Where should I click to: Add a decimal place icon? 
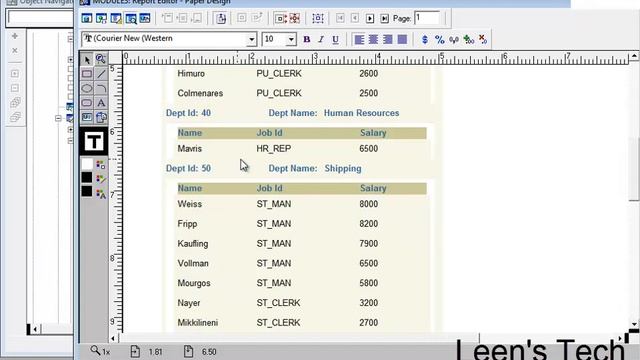(x=469, y=40)
